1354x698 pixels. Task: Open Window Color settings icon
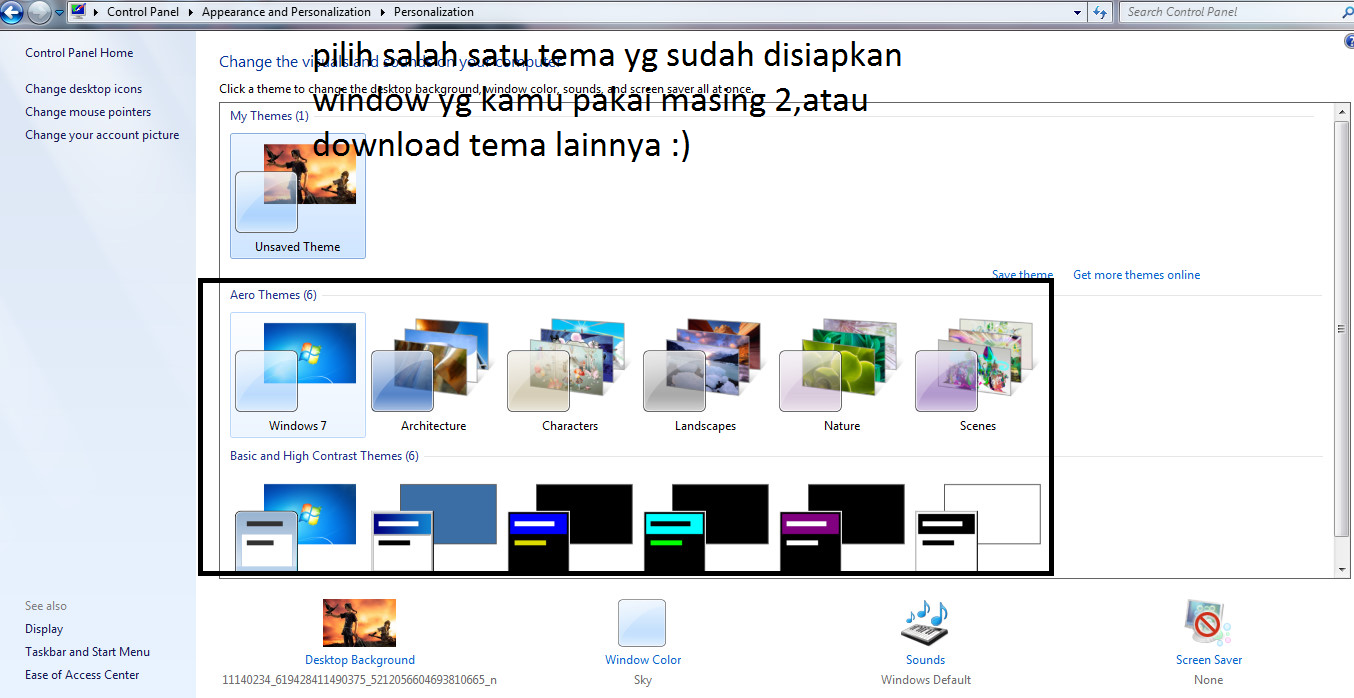pos(642,622)
